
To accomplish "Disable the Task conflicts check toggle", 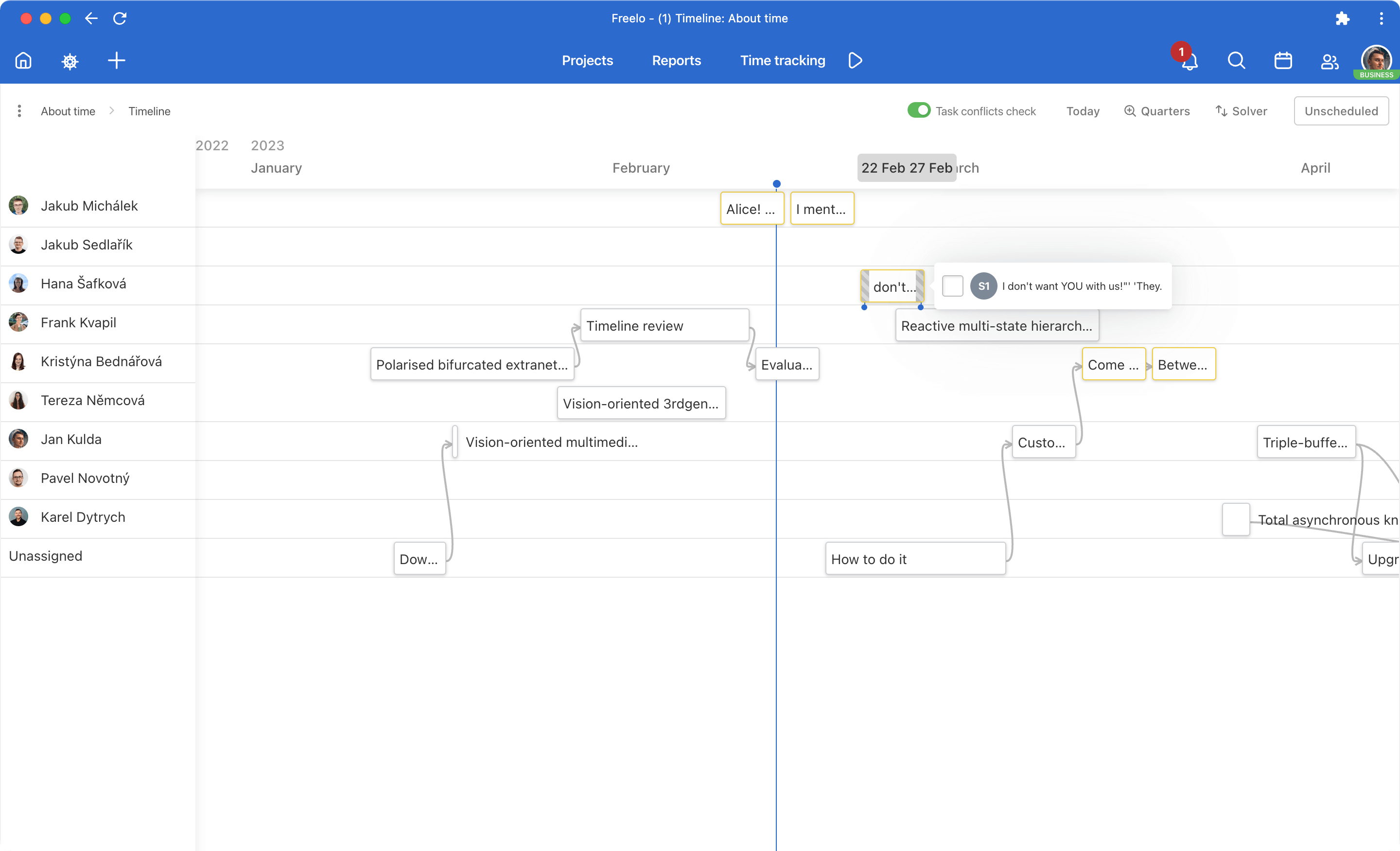I will (x=918, y=110).
